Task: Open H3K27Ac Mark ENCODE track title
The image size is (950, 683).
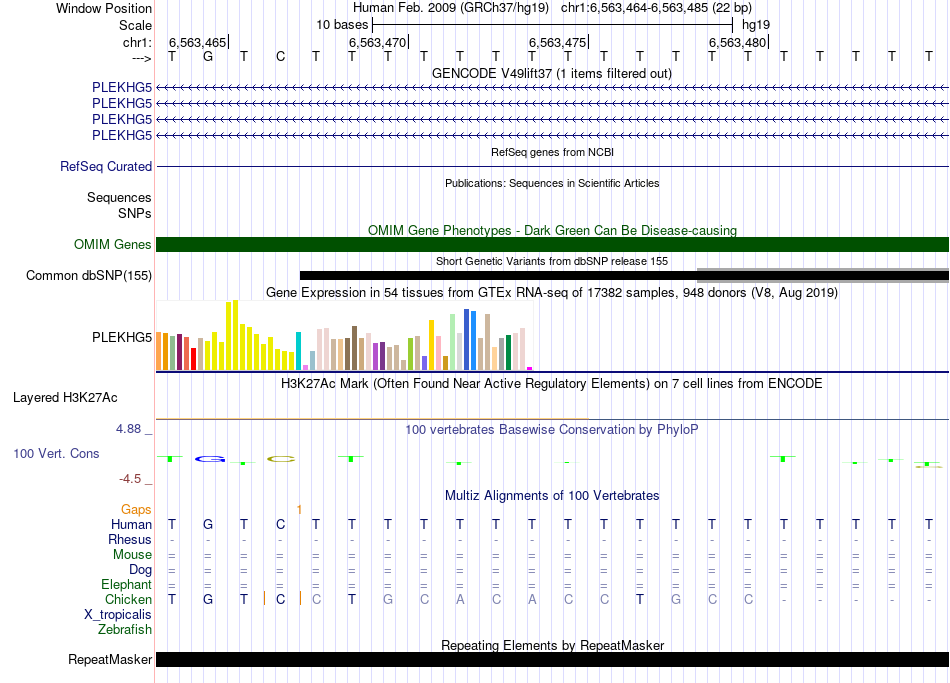Action: [x=552, y=384]
